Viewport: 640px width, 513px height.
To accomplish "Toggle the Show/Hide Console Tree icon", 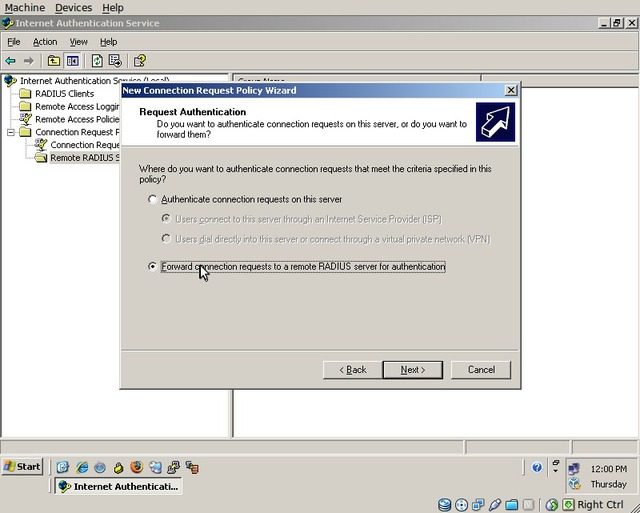I will click(x=72, y=61).
